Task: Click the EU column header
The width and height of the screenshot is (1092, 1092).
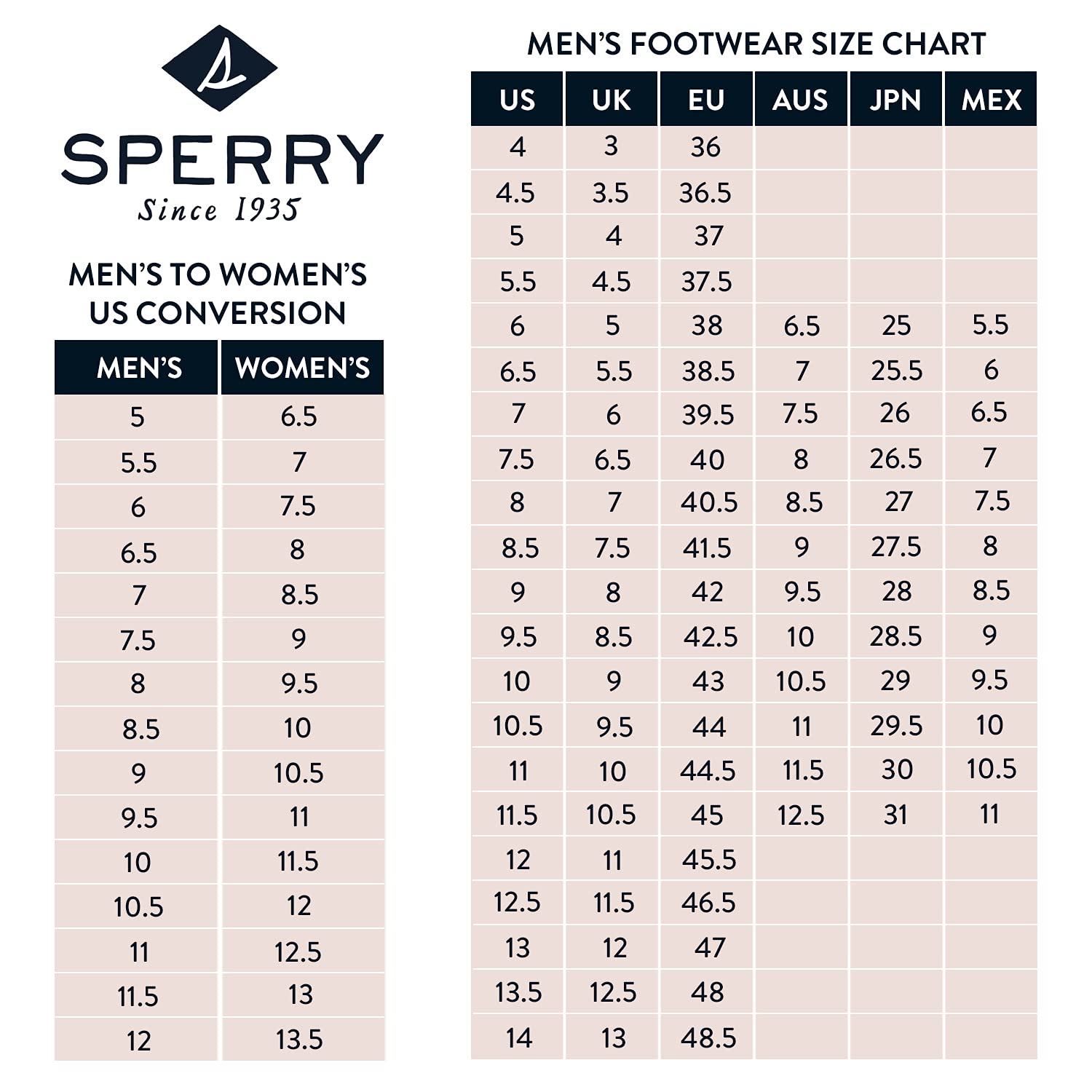Action: click(x=706, y=100)
